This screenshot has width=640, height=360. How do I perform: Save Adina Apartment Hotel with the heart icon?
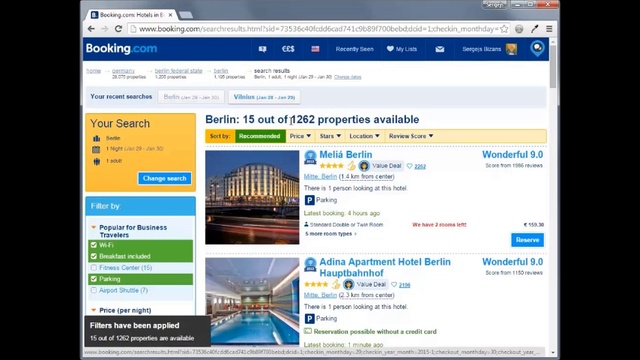tap(394, 284)
